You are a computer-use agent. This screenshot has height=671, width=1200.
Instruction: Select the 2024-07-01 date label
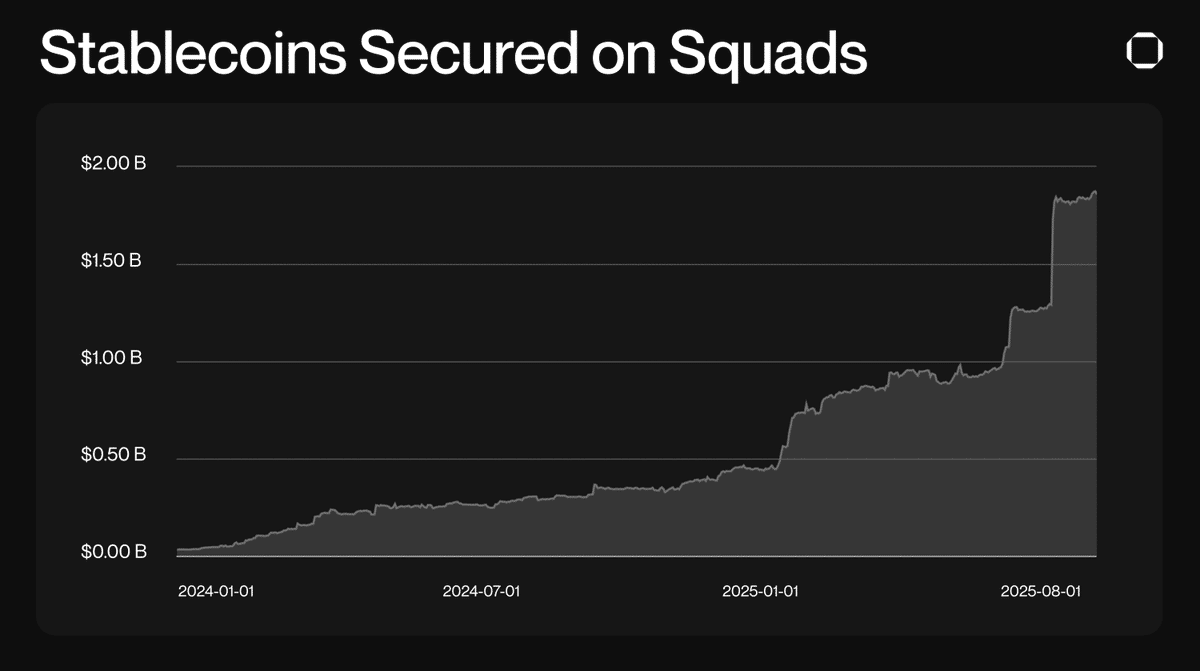coord(481,591)
